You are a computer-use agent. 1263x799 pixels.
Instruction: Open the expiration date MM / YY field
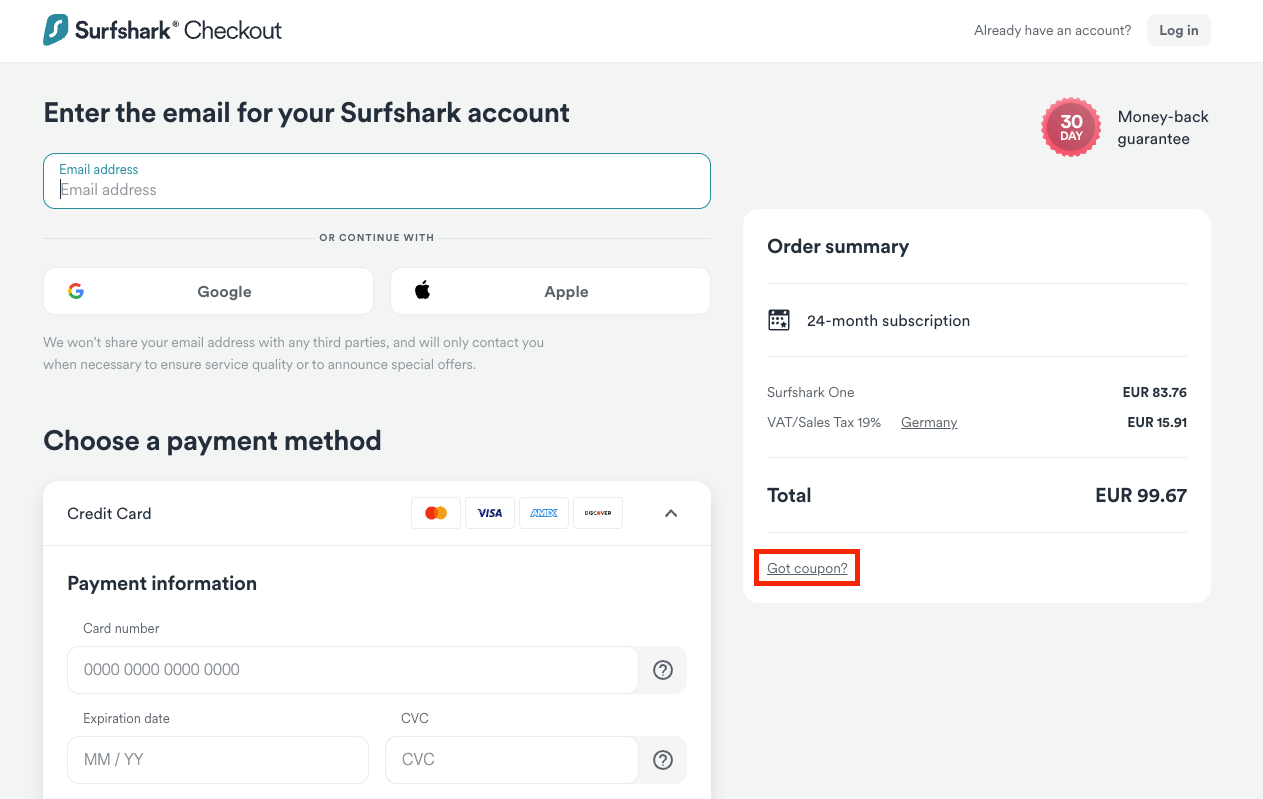pyautogui.click(x=217, y=759)
